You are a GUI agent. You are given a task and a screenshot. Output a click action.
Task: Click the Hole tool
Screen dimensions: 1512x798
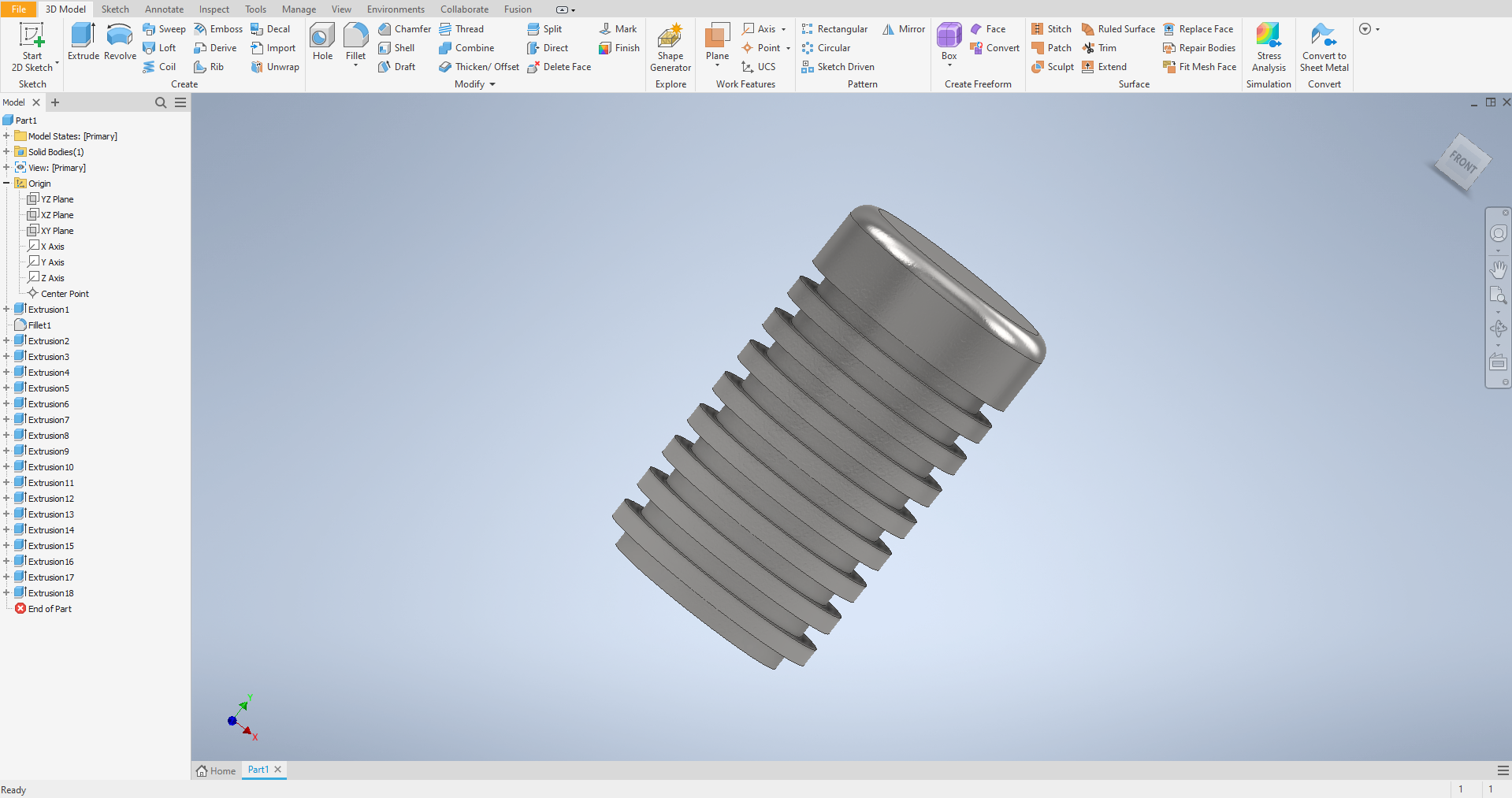click(x=322, y=42)
